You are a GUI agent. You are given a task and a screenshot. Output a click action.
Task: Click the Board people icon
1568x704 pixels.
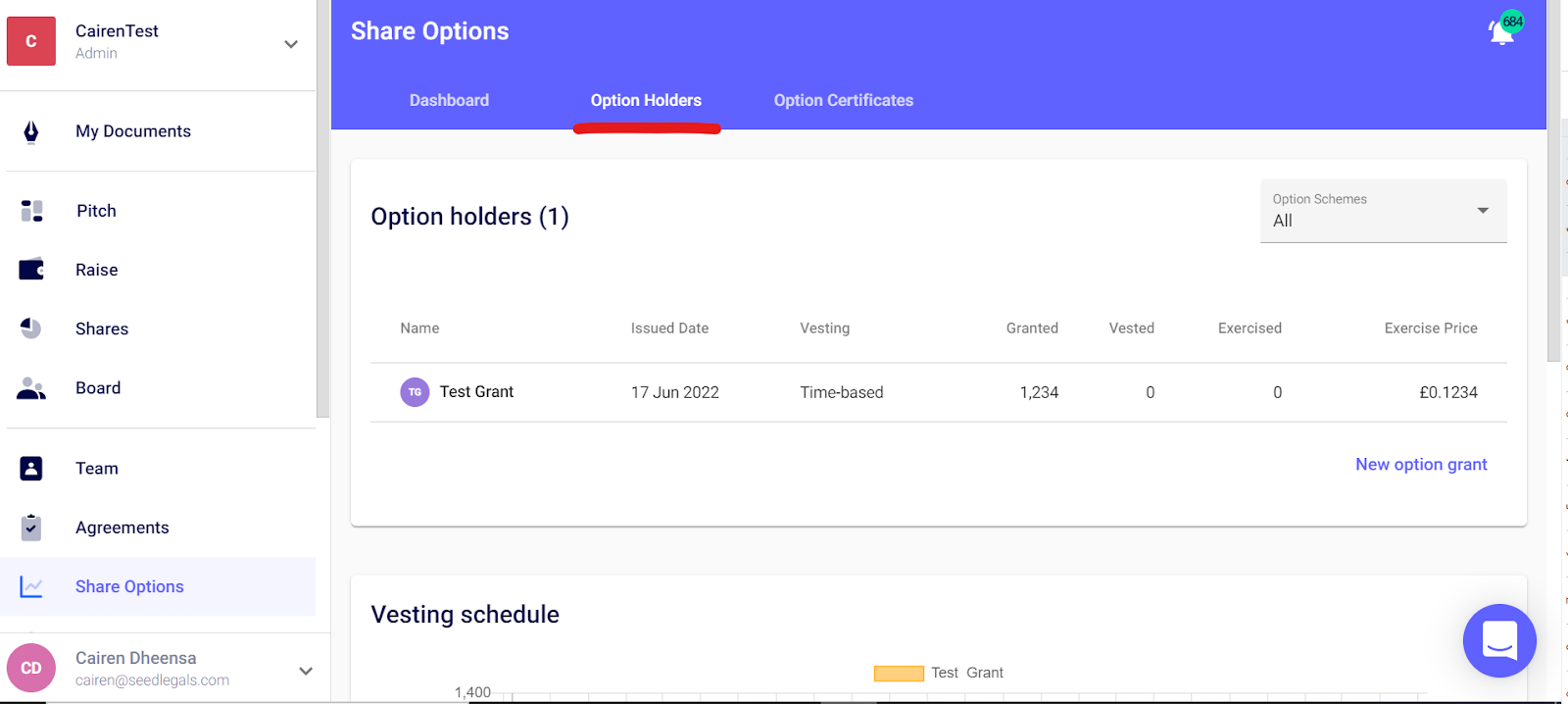point(31,388)
